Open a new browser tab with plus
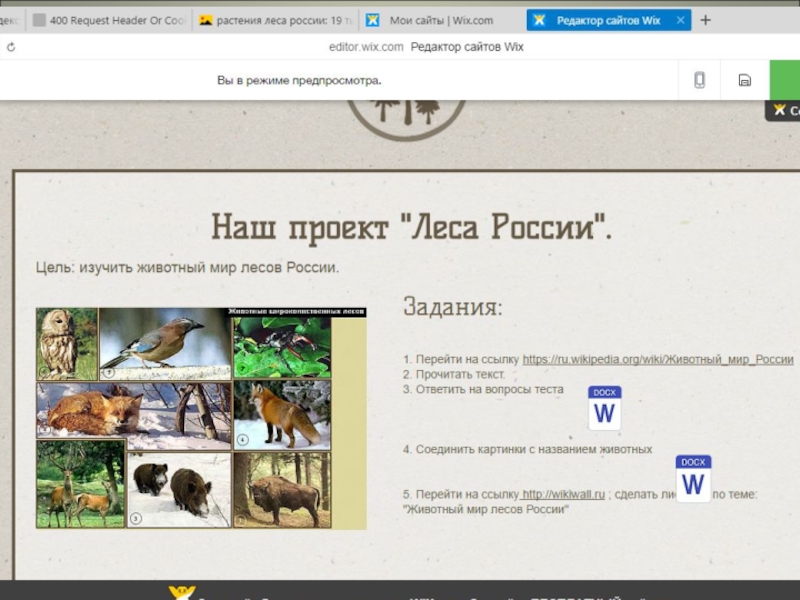Image resolution: width=800 pixels, height=600 pixels. (x=705, y=20)
